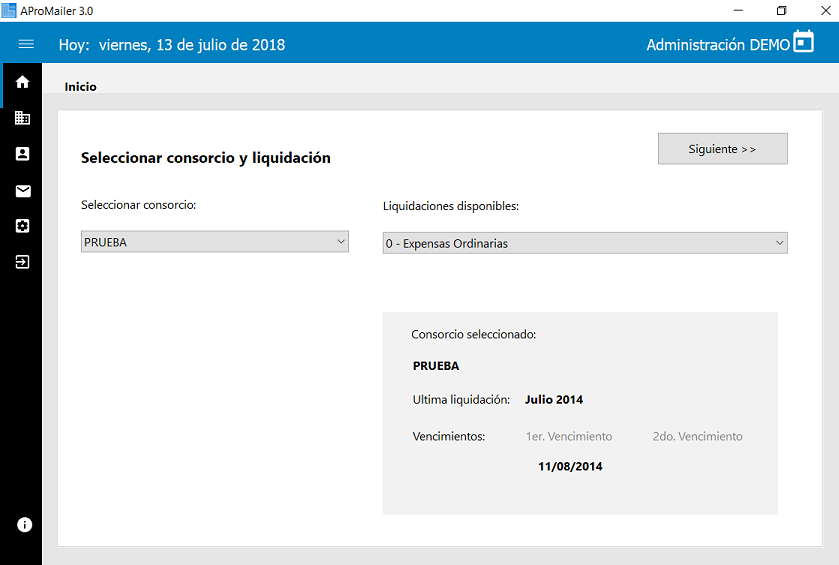
Task: Open the mail envelope sidebar icon
Action: pos(22,191)
